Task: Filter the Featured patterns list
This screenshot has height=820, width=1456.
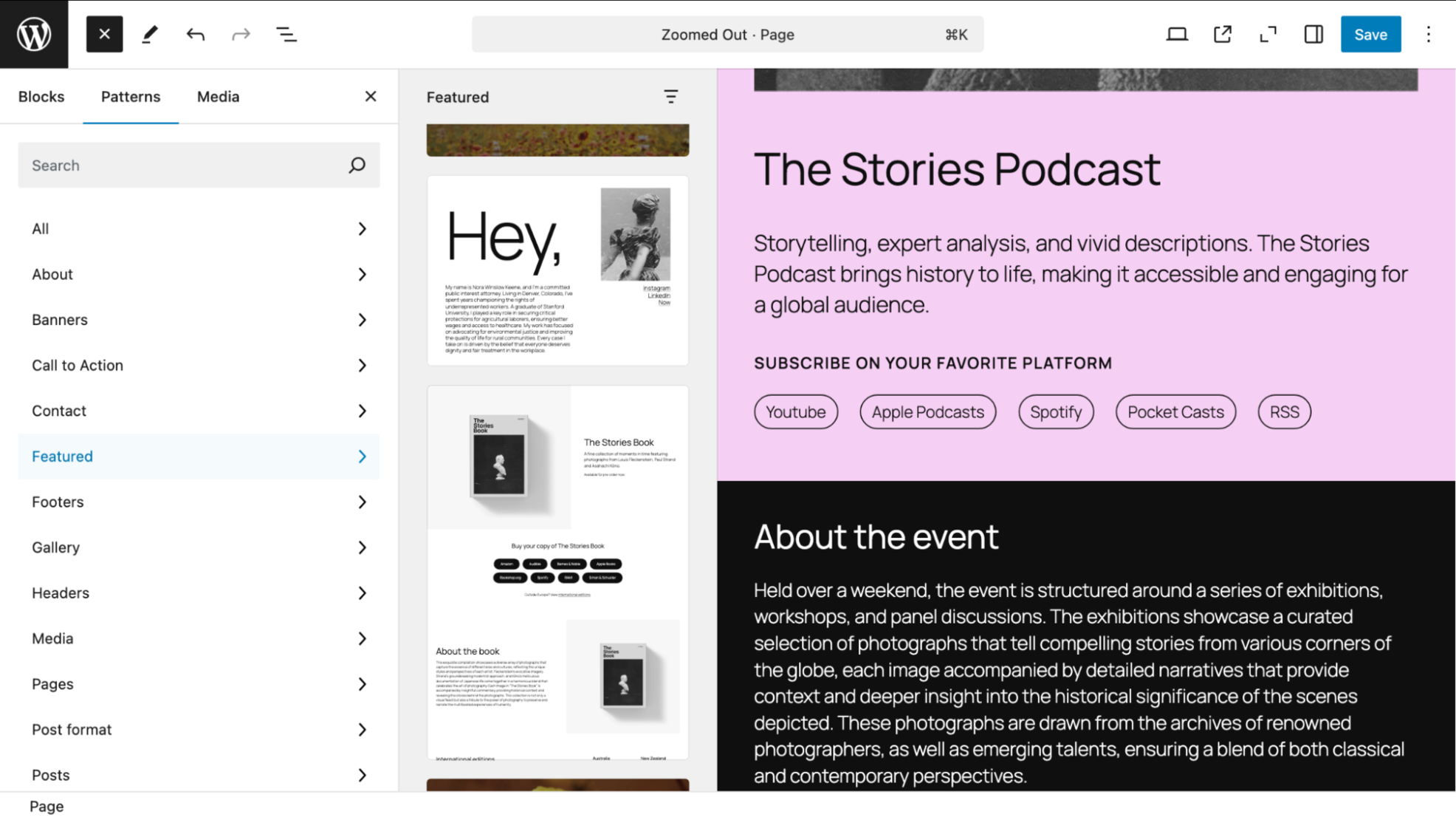Action: point(670,97)
